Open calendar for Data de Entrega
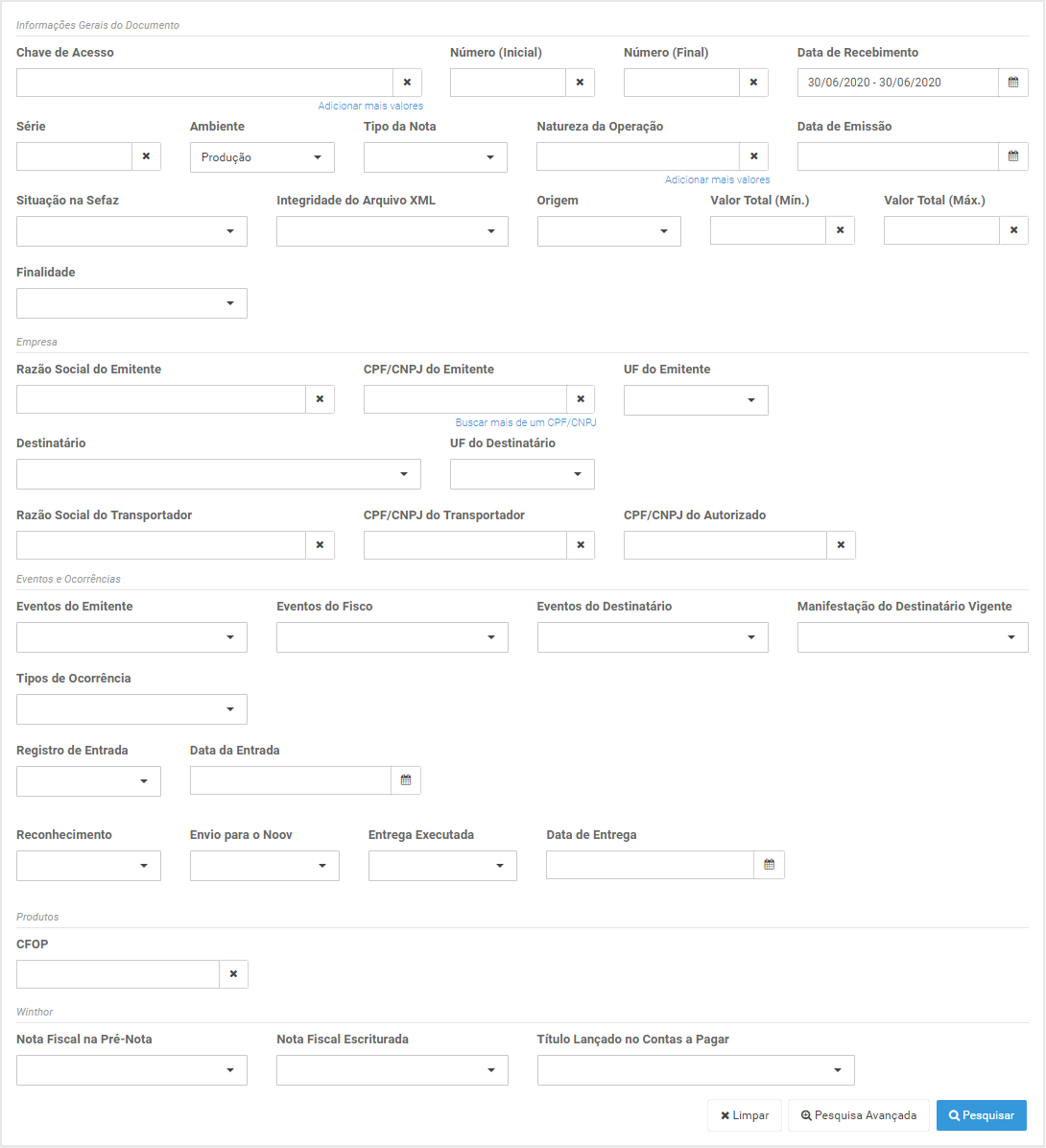The height and width of the screenshot is (1148, 1046). tap(769, 866)
